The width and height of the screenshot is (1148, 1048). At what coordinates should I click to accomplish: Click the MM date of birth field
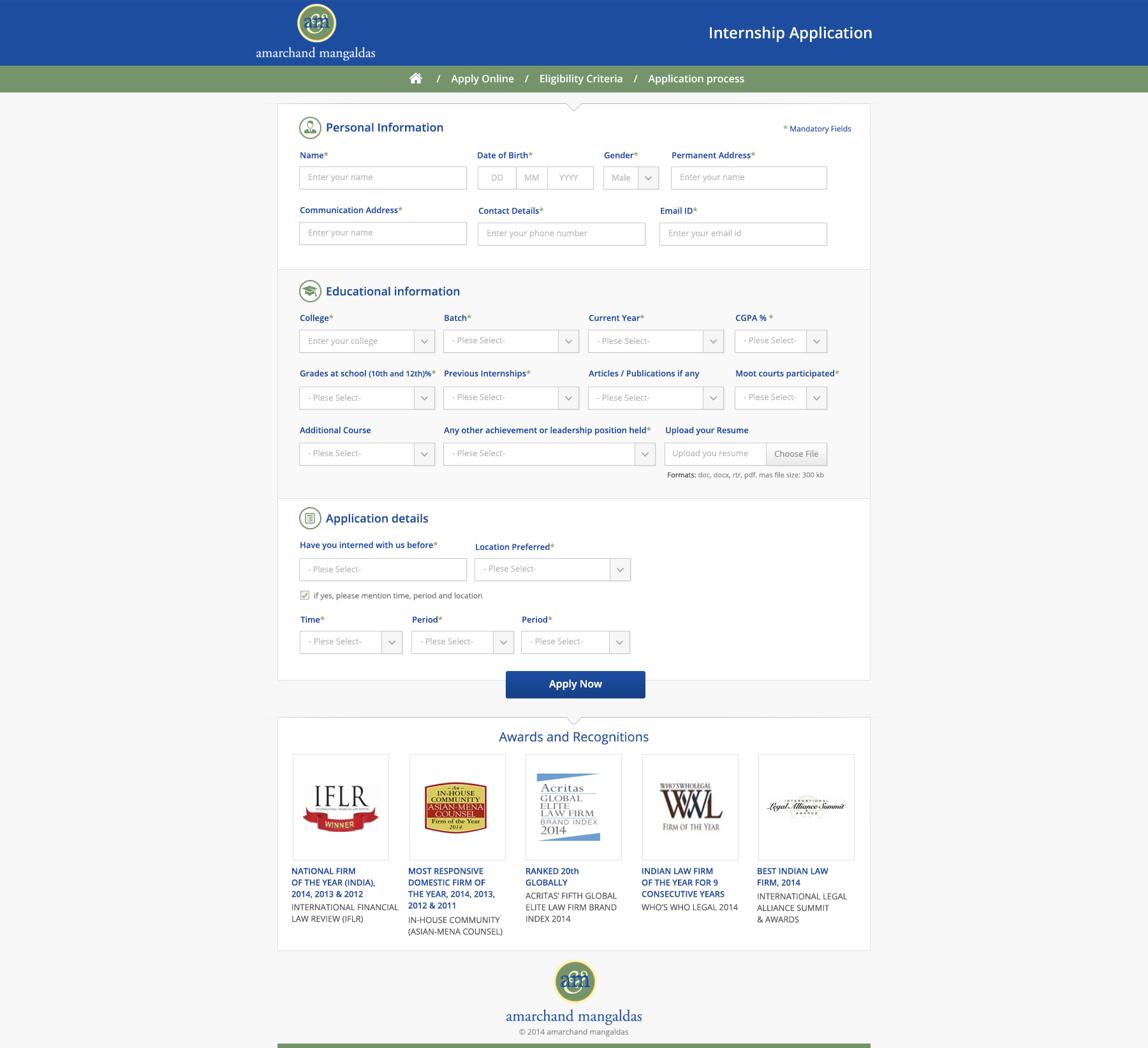click(x=532, y=178)
